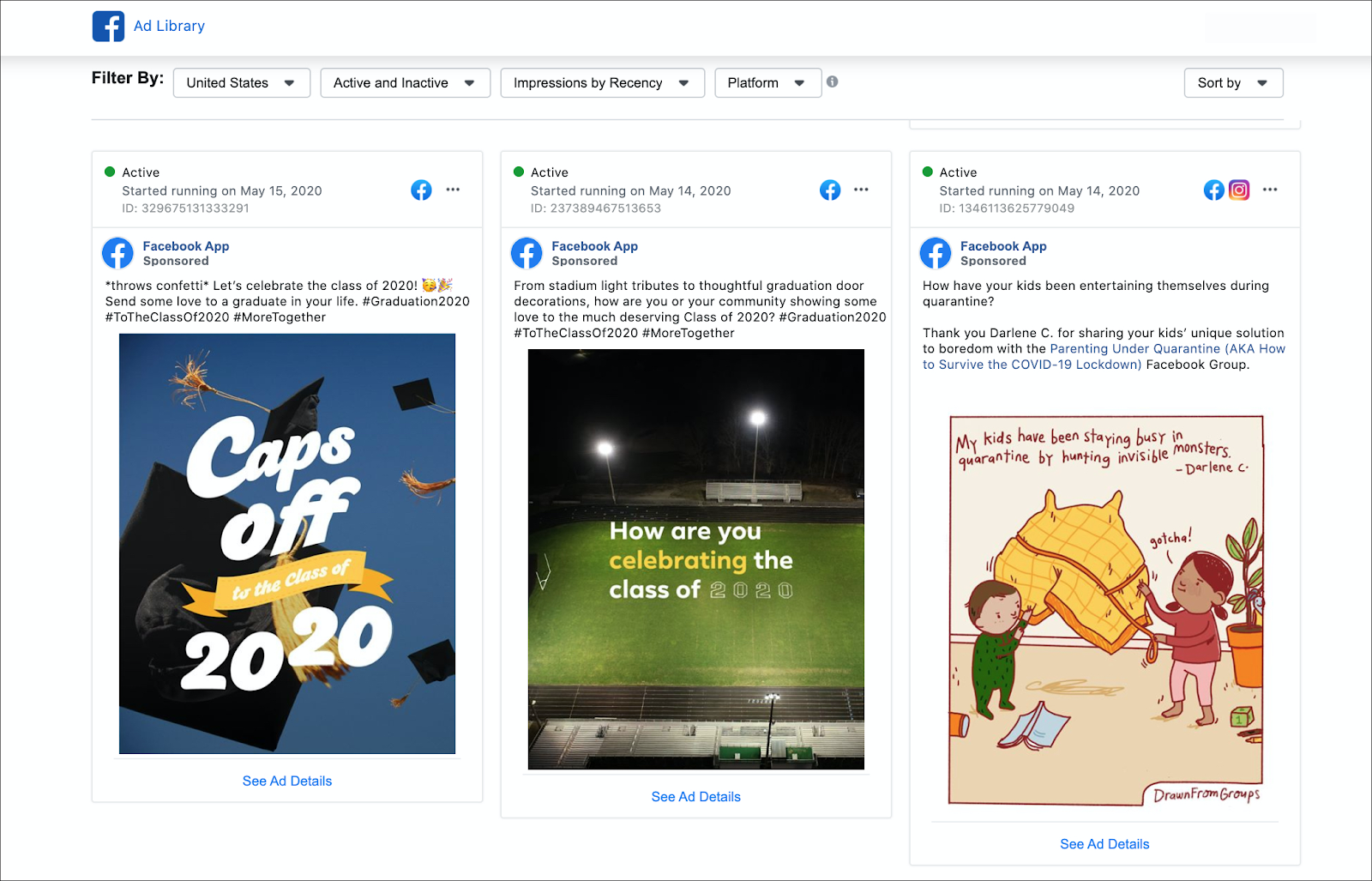Open Facebook App page name on stadium ad
1372x881 pixels.
point(594,246)
